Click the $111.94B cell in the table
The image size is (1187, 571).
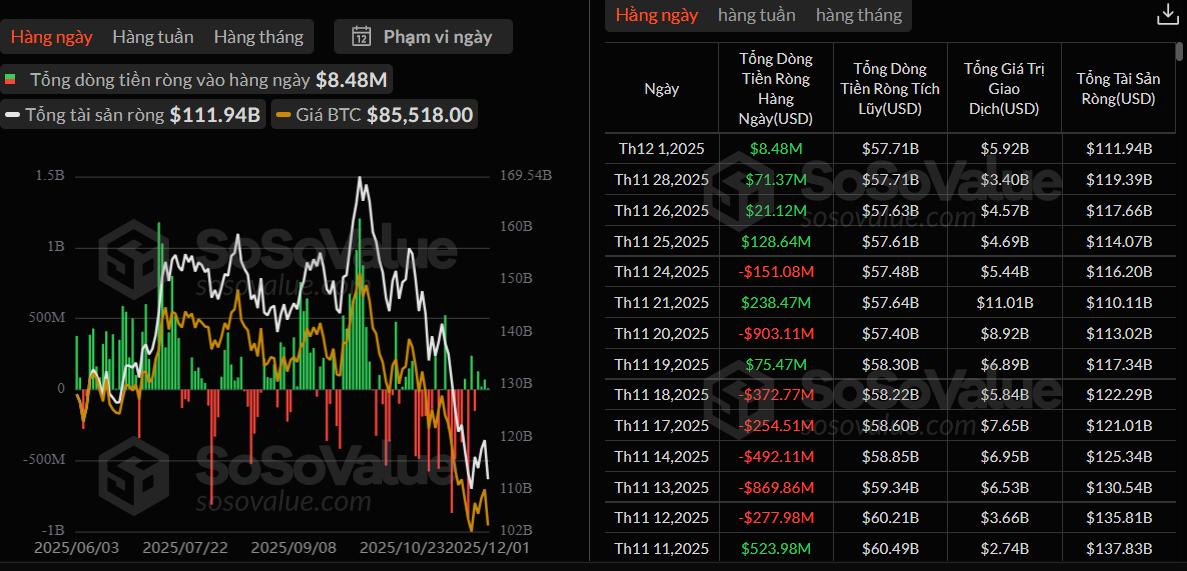[x=1119, y=149]
